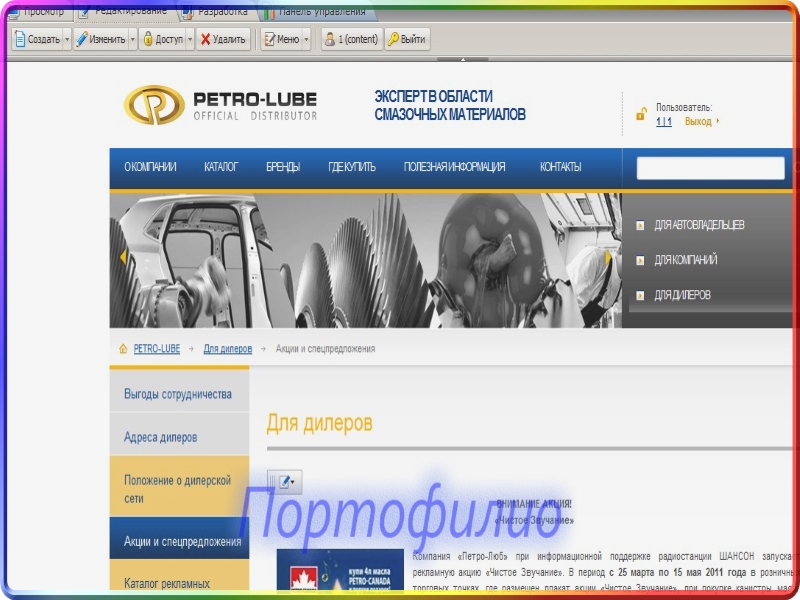Click the Удалить (Delete) button
This screenshot has width=800, height=600.
coord(223,39)
